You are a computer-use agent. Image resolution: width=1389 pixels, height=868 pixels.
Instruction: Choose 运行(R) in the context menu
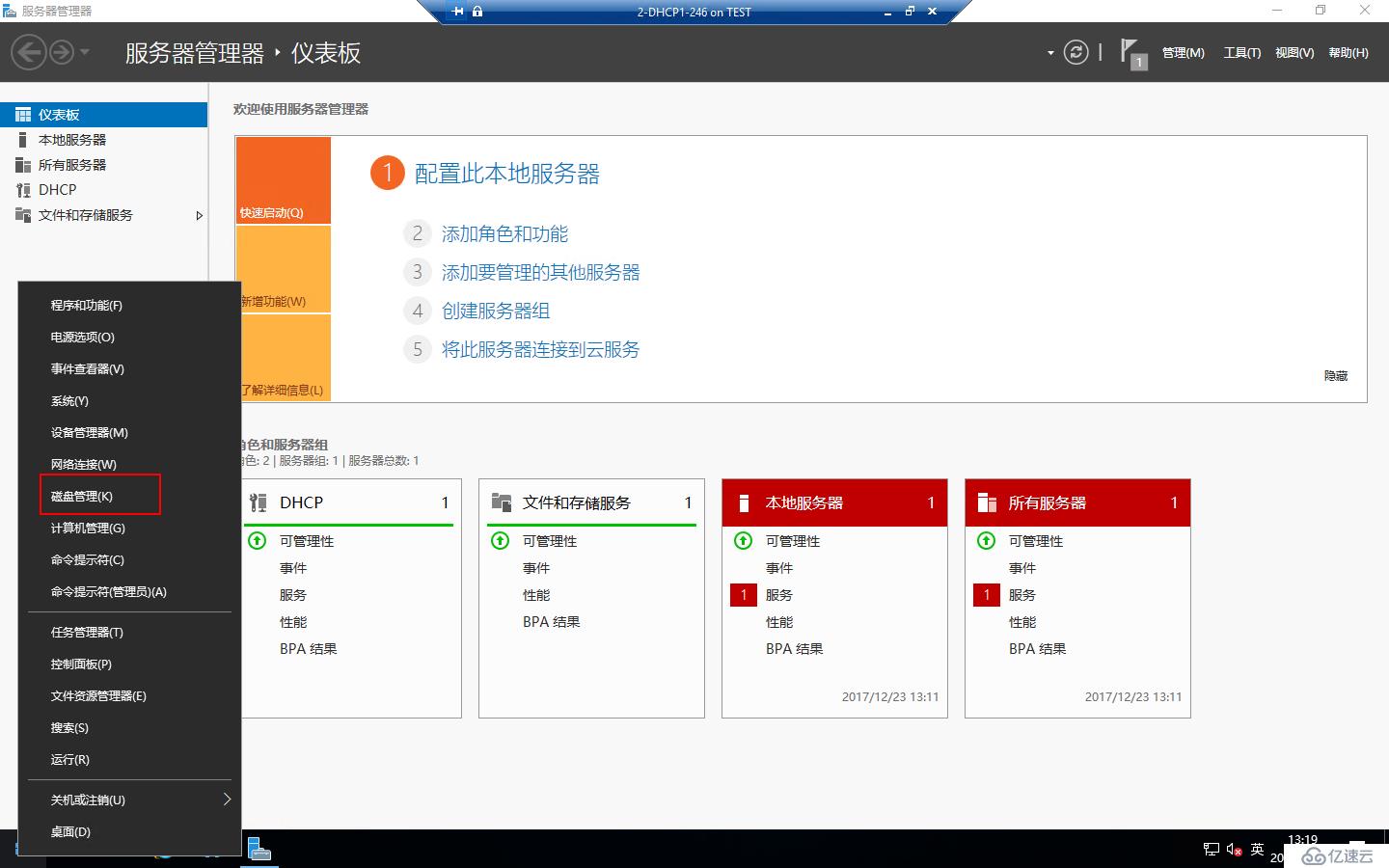129,760
